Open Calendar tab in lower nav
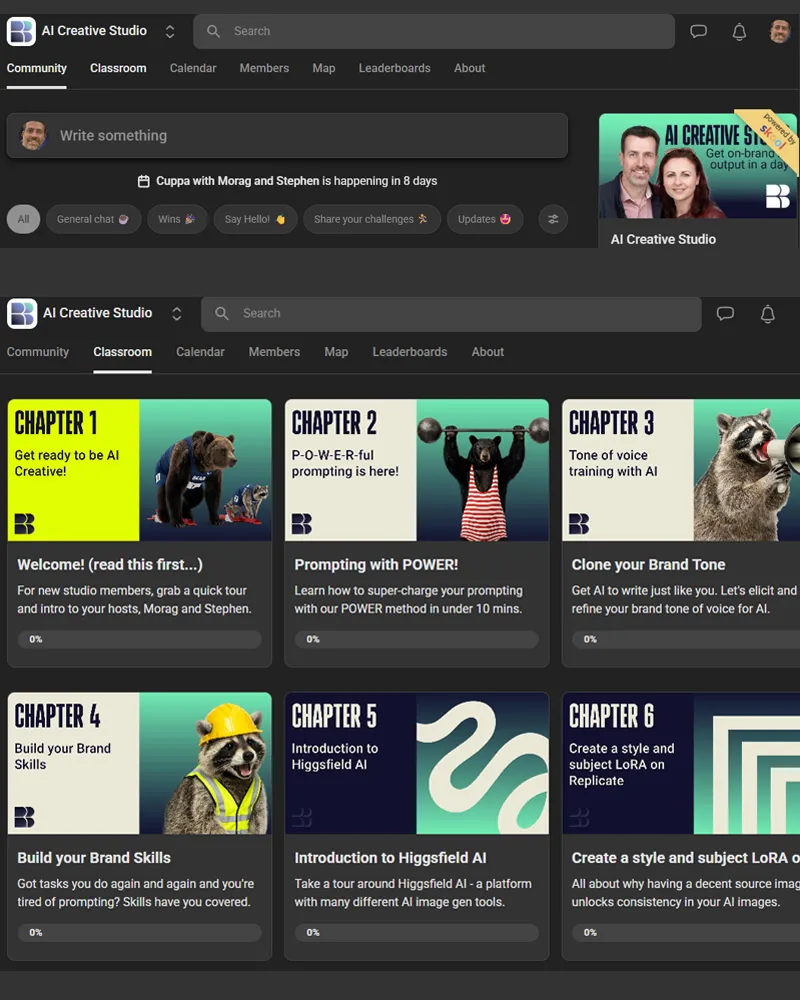 click(x=200, y=352)
